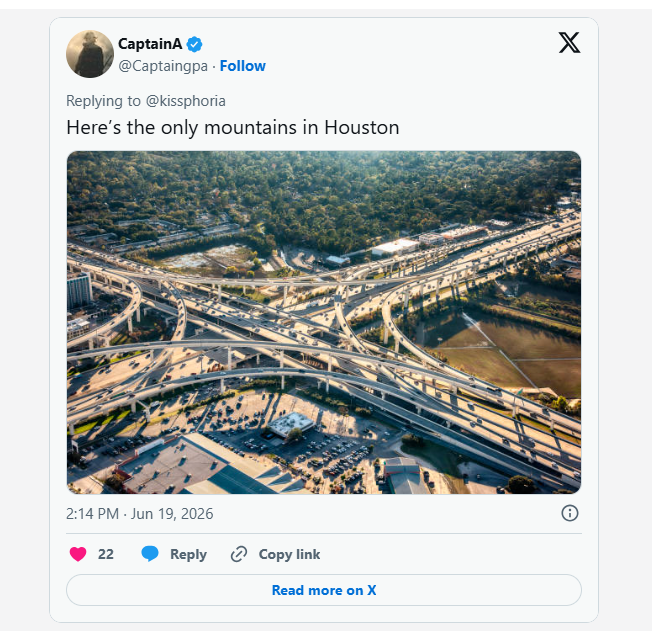
Task: Click the Read more on X button
Action: click(324, 590)
